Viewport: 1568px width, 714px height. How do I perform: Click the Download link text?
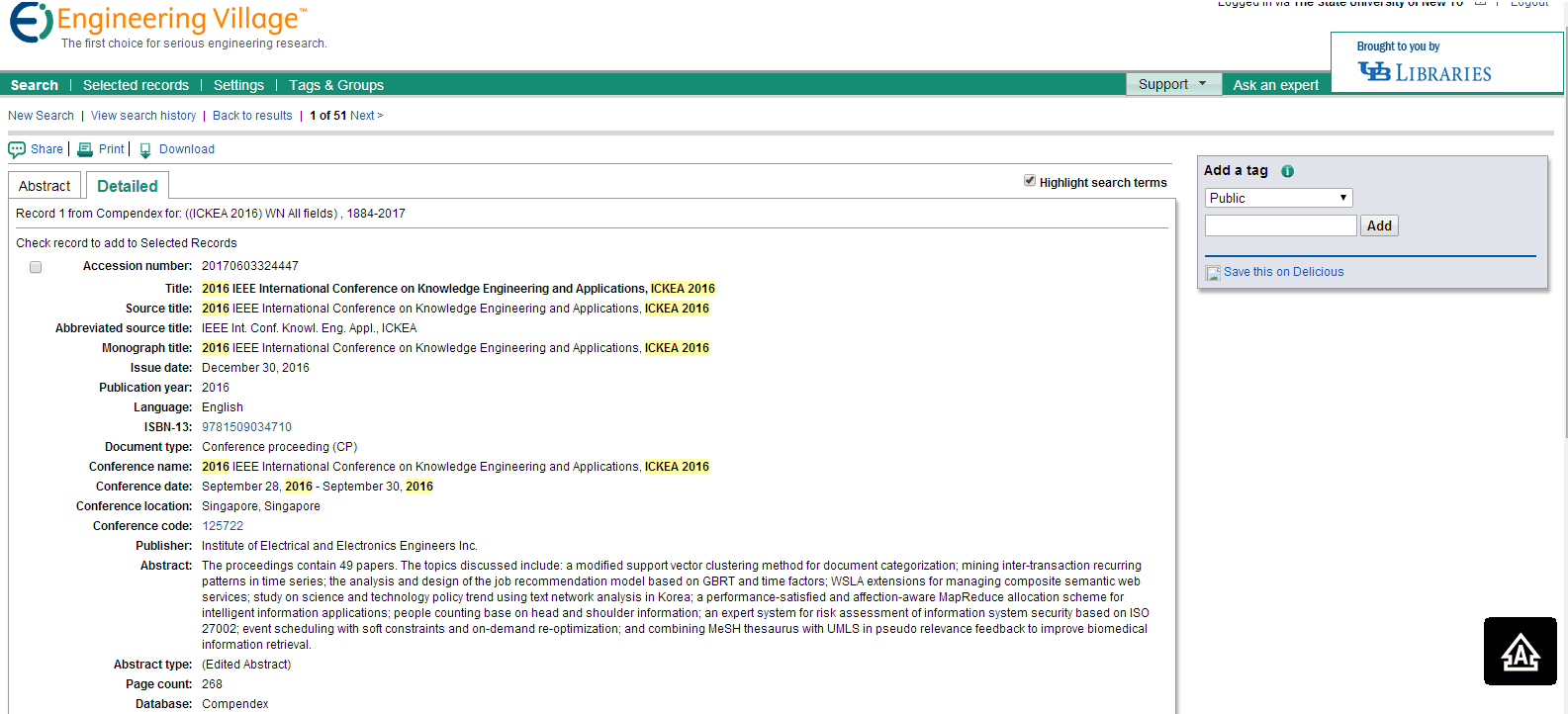187,149
